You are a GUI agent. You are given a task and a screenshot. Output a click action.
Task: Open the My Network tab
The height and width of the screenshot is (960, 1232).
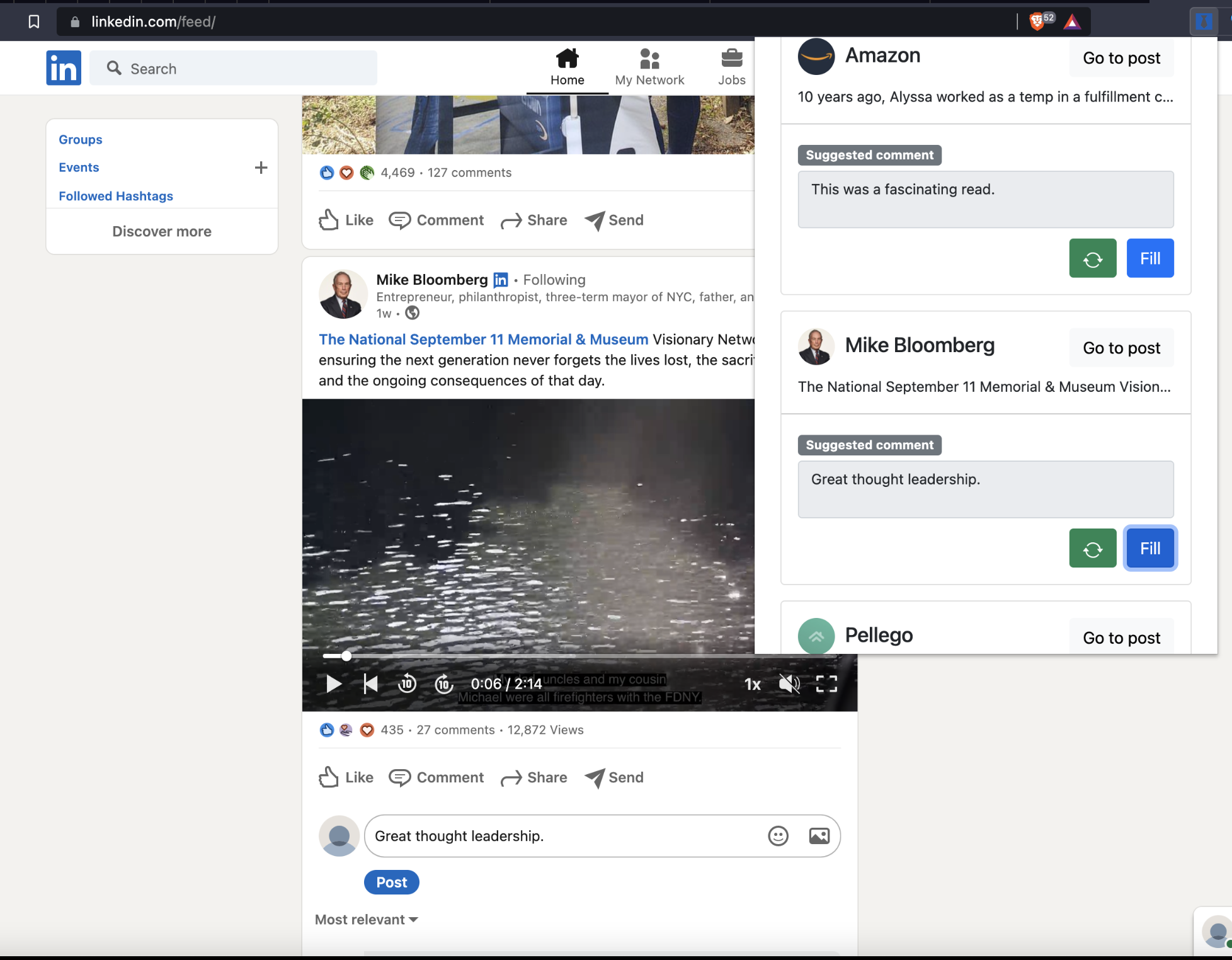coord(649,67)
